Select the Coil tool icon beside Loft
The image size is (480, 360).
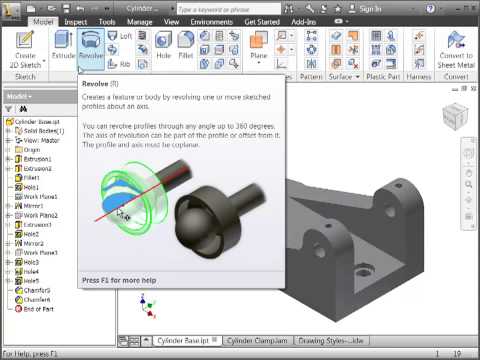click(x=142, y=36)
